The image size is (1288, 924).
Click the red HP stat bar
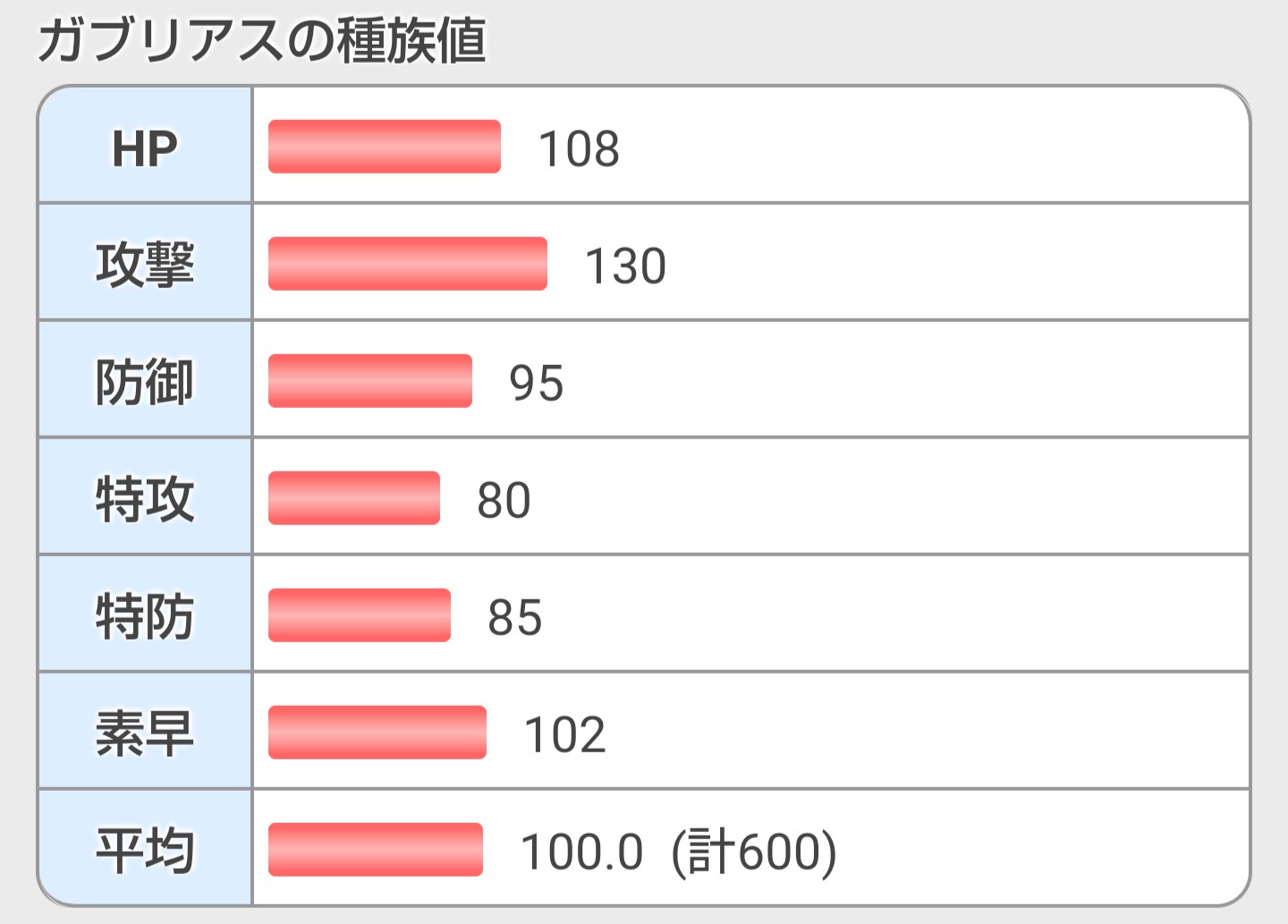click(x=385, y=147)
